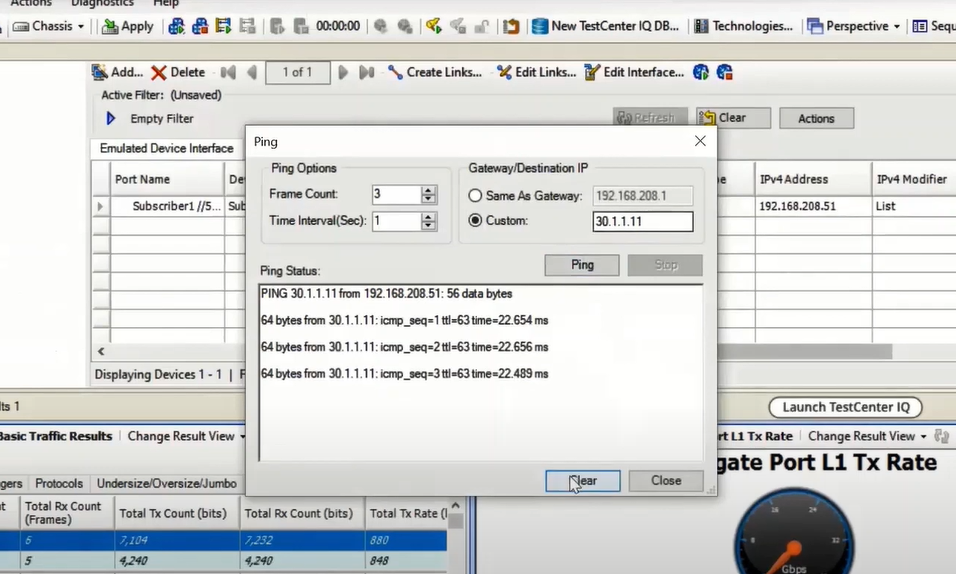This screenshot has height=574, width=956.
Task: Click the Frame Count input field
Action: (396, 194)
